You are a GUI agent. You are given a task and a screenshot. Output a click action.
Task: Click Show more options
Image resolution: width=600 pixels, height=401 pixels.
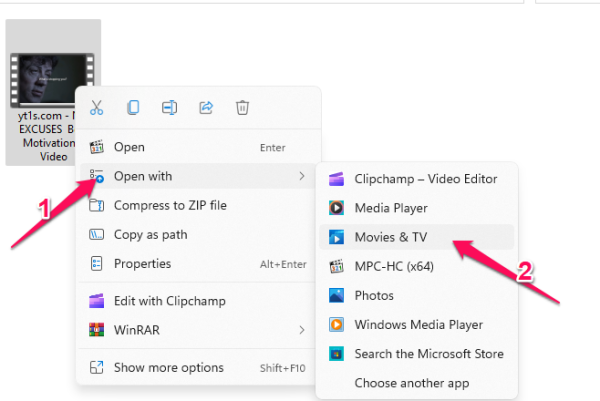point(168,367)
